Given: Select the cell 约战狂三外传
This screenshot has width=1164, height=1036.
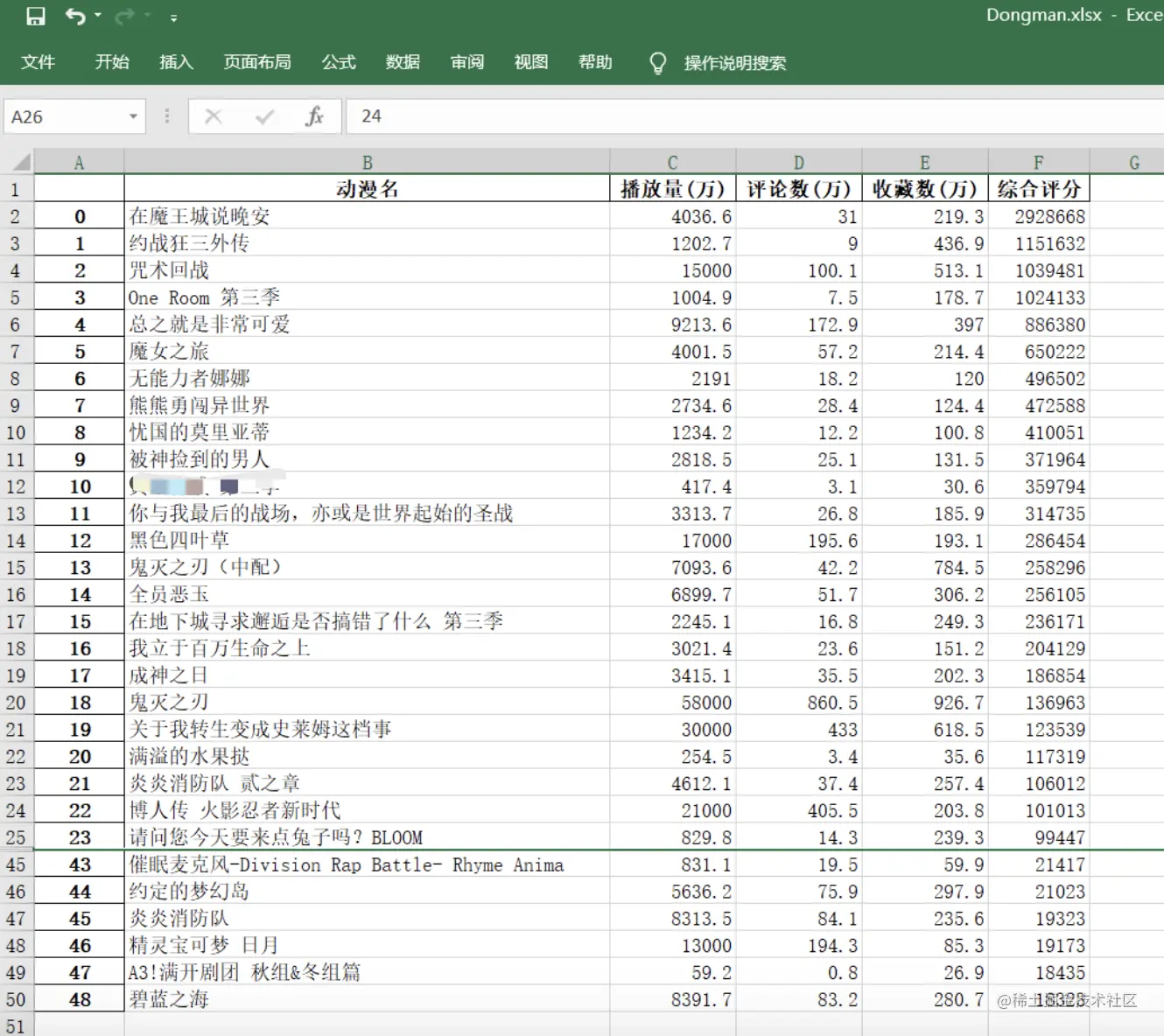Looking at the screenshot, I should [x=367, y=243].
